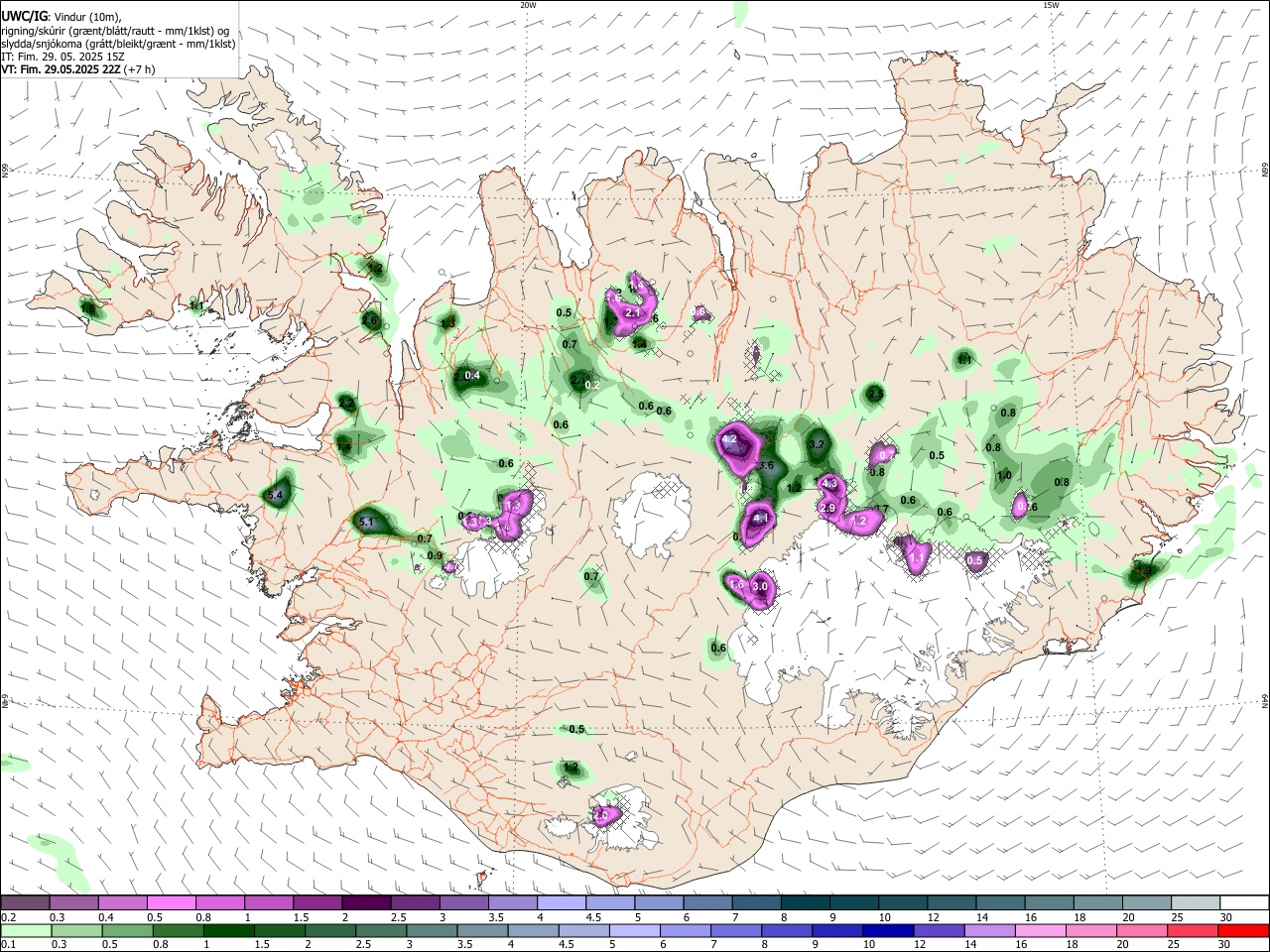The image size is (1270, 952).
Task: Click the 3.0 snowfall value on the map
Action: click(x=761, y=586)
